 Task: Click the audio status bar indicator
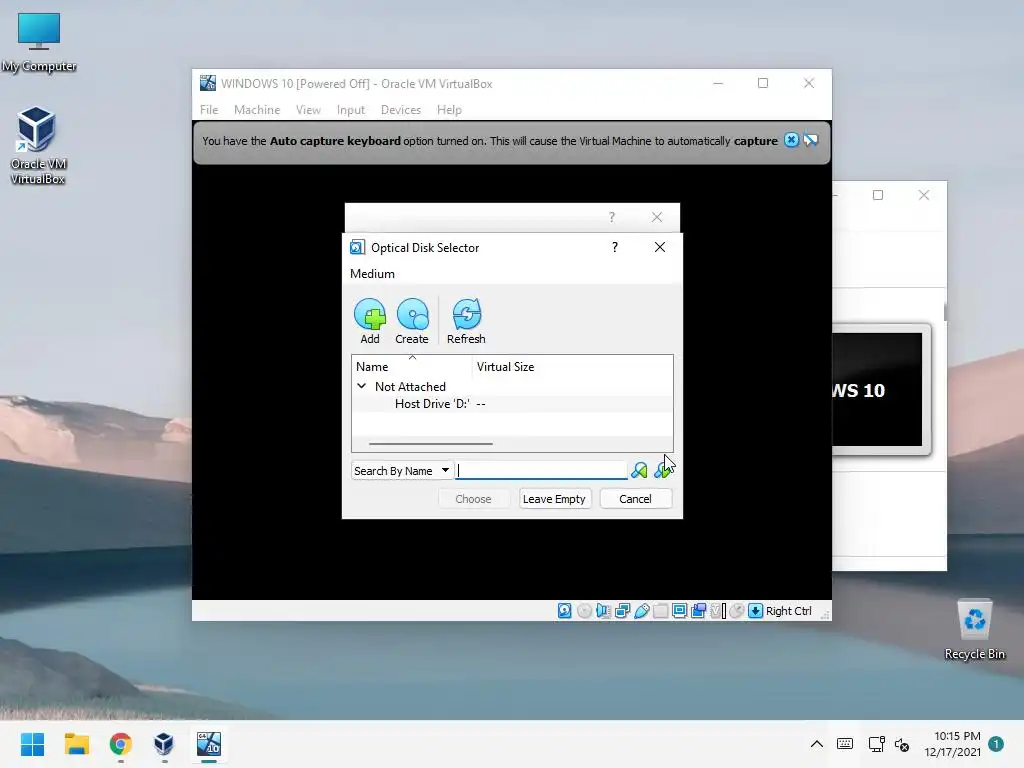click(x=603, y=611)
